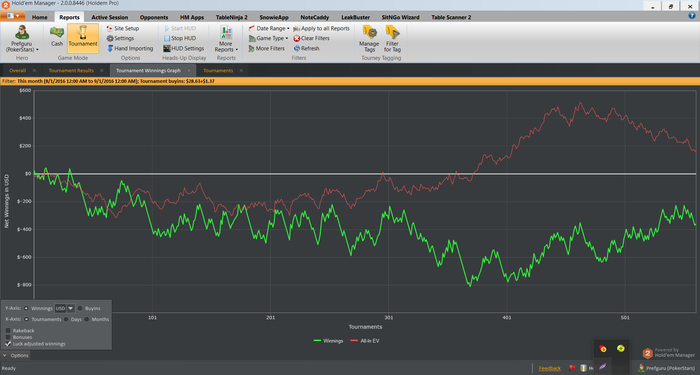
Task: Click the Start HUD button
Action: point(180,28)
